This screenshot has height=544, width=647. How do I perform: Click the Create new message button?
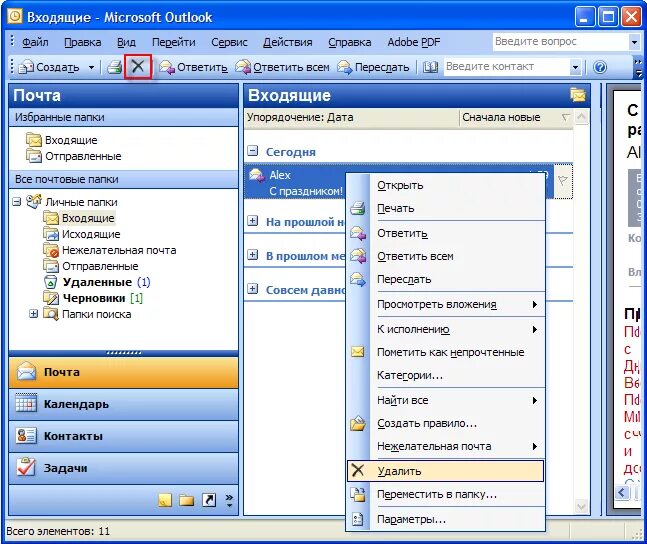point(49,67)
